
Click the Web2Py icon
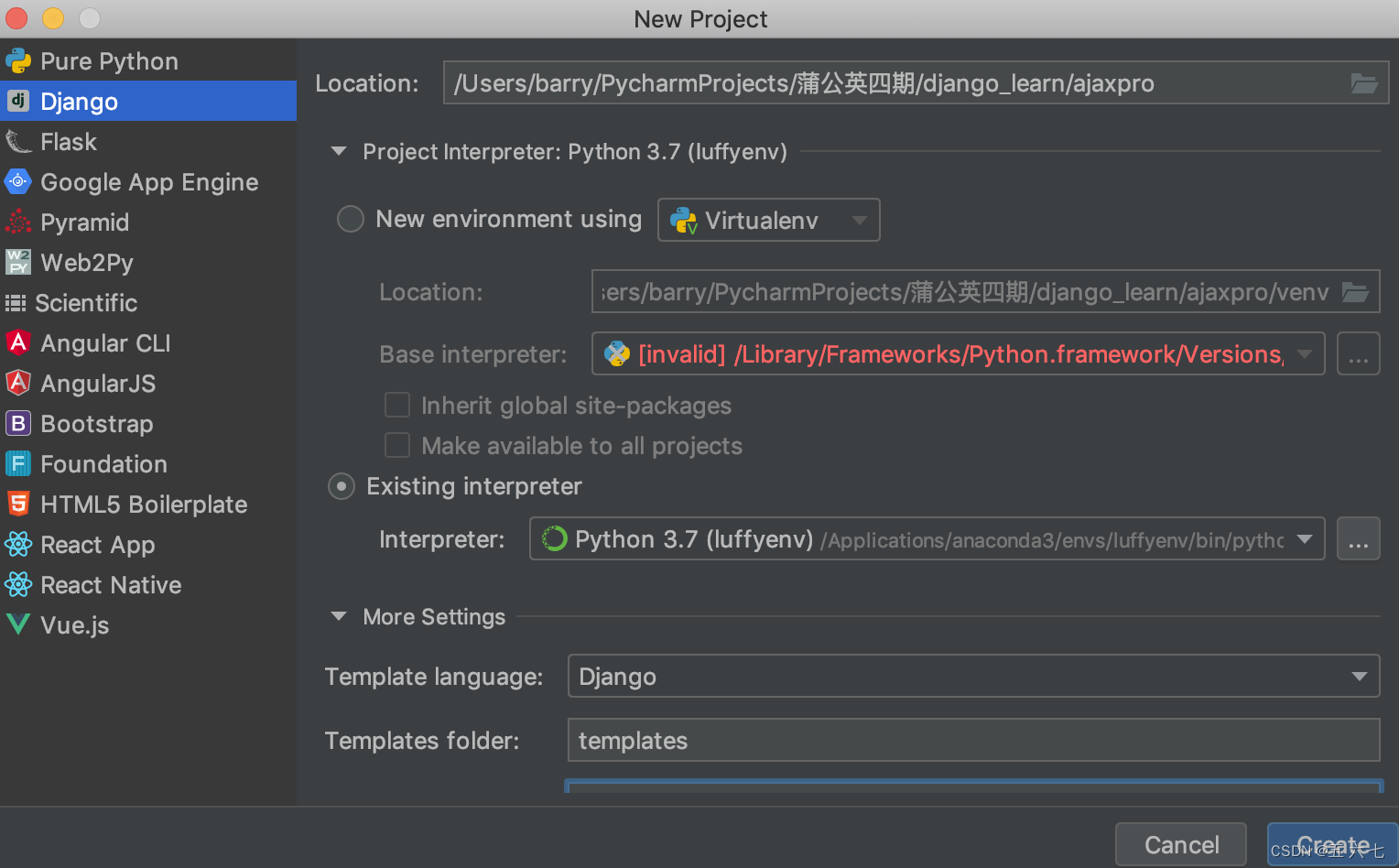click(x=18, y=262)
